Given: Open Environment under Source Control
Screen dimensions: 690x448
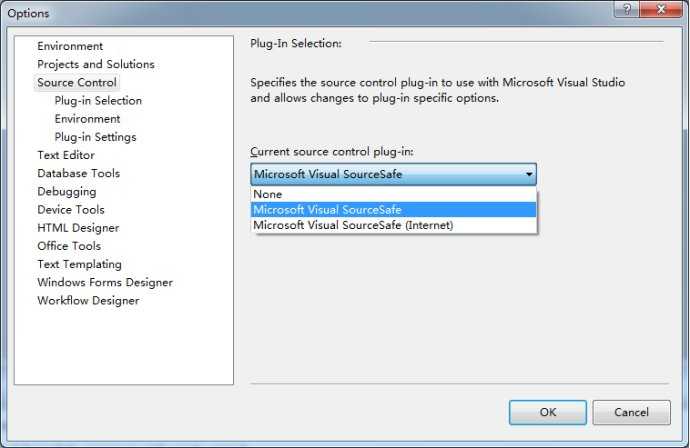Looking at the screenshot, I should 87,119.
